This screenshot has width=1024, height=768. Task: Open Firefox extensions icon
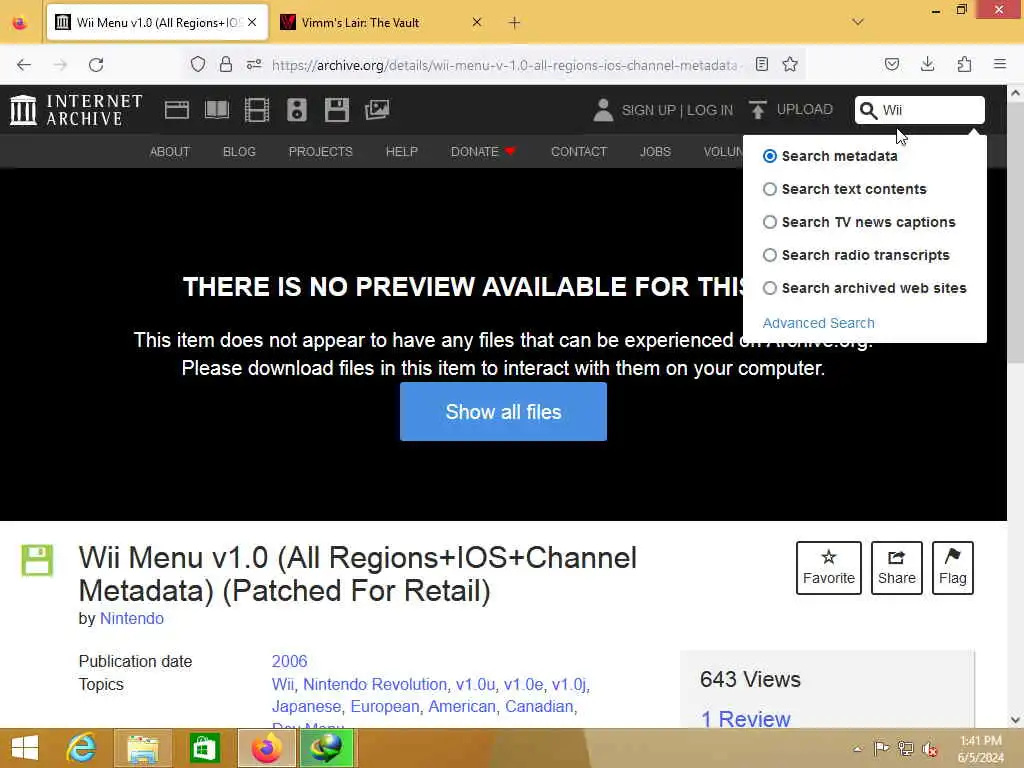click(x=964, y=64)
